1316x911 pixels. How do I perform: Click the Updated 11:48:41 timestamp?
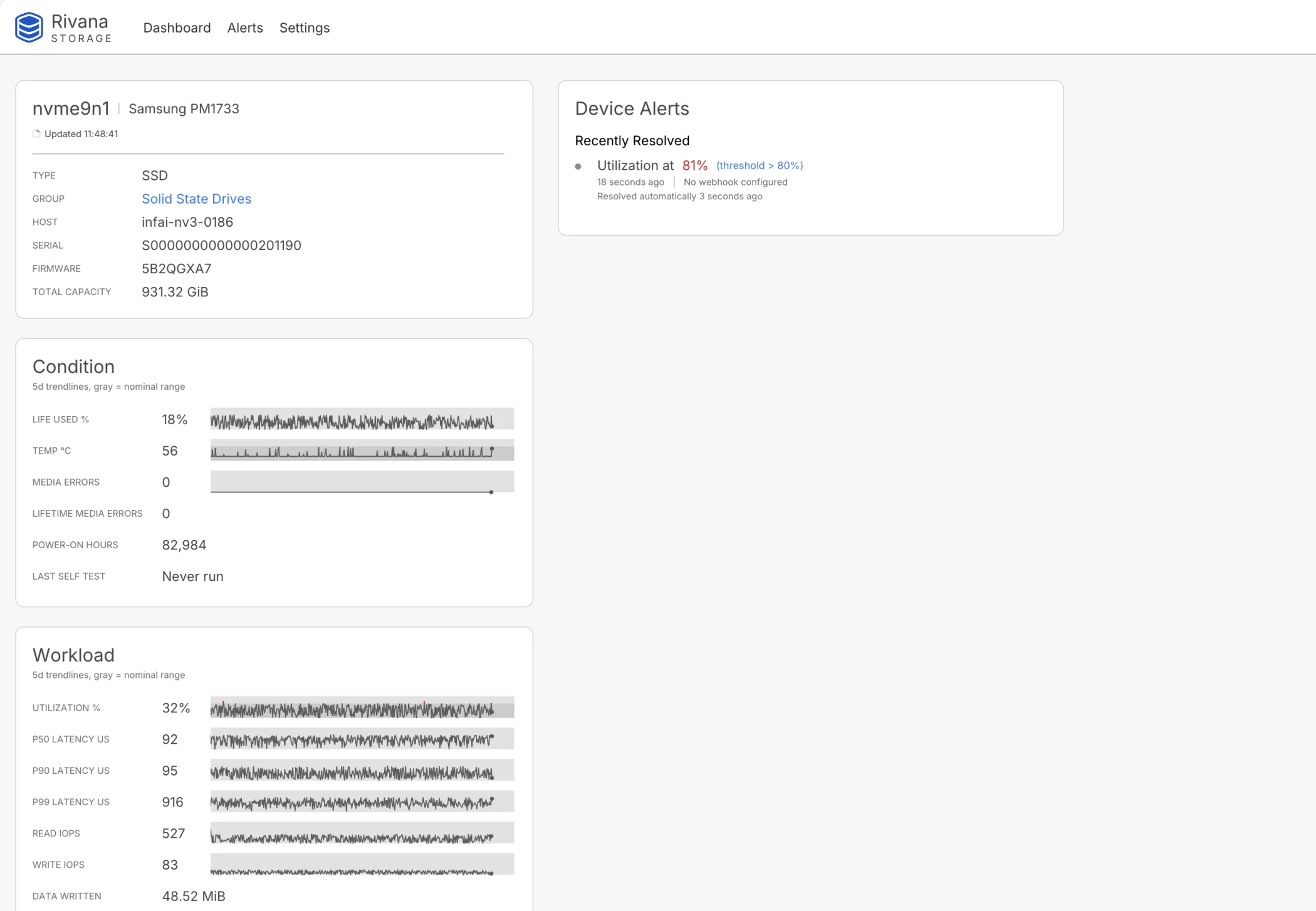[81, 134]
